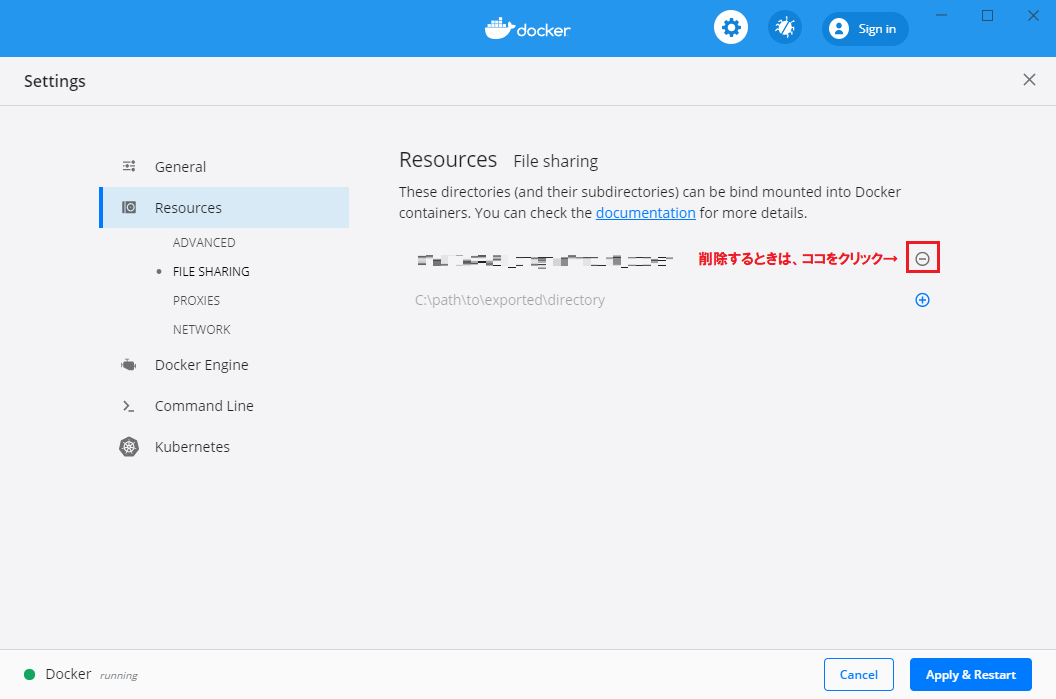This screenshot has height=699, width=1056.
Task: Add a new shared directory via plus icon
Action: click(922, 299)
